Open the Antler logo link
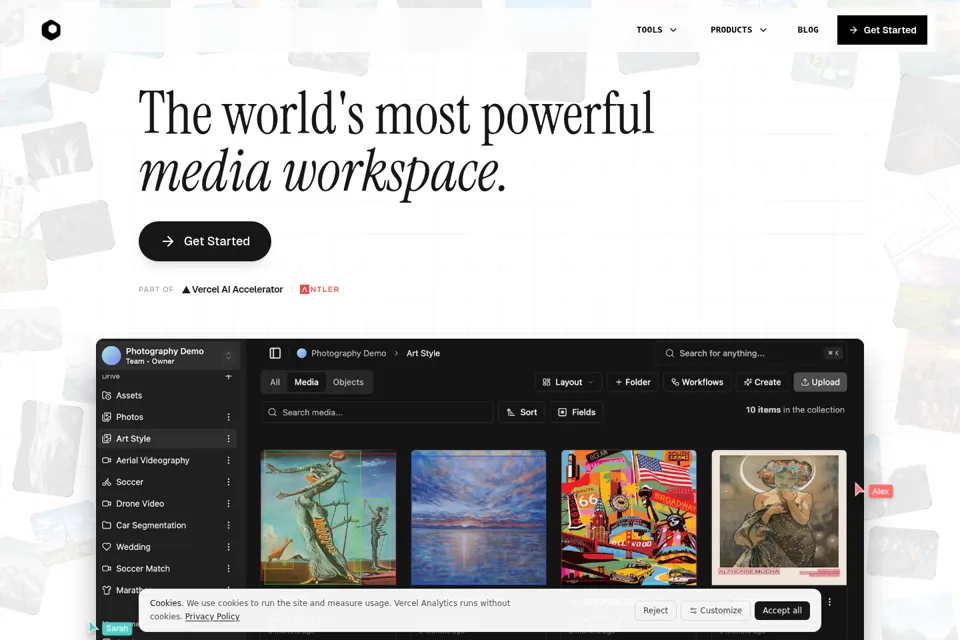This screenshot has width=960, height=640. (x=320, y=290)
